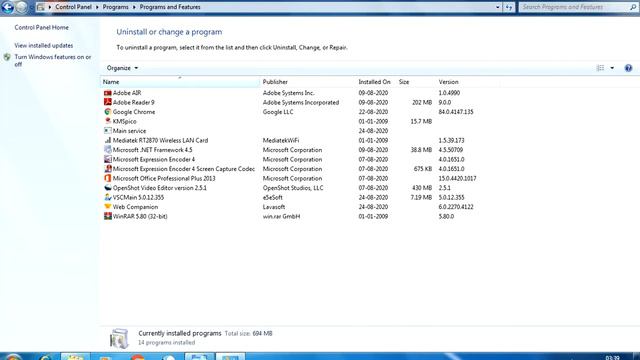Click the Programs breadcrumb
This screenshot has width=640, height=360.
click(x=116, y=7)
